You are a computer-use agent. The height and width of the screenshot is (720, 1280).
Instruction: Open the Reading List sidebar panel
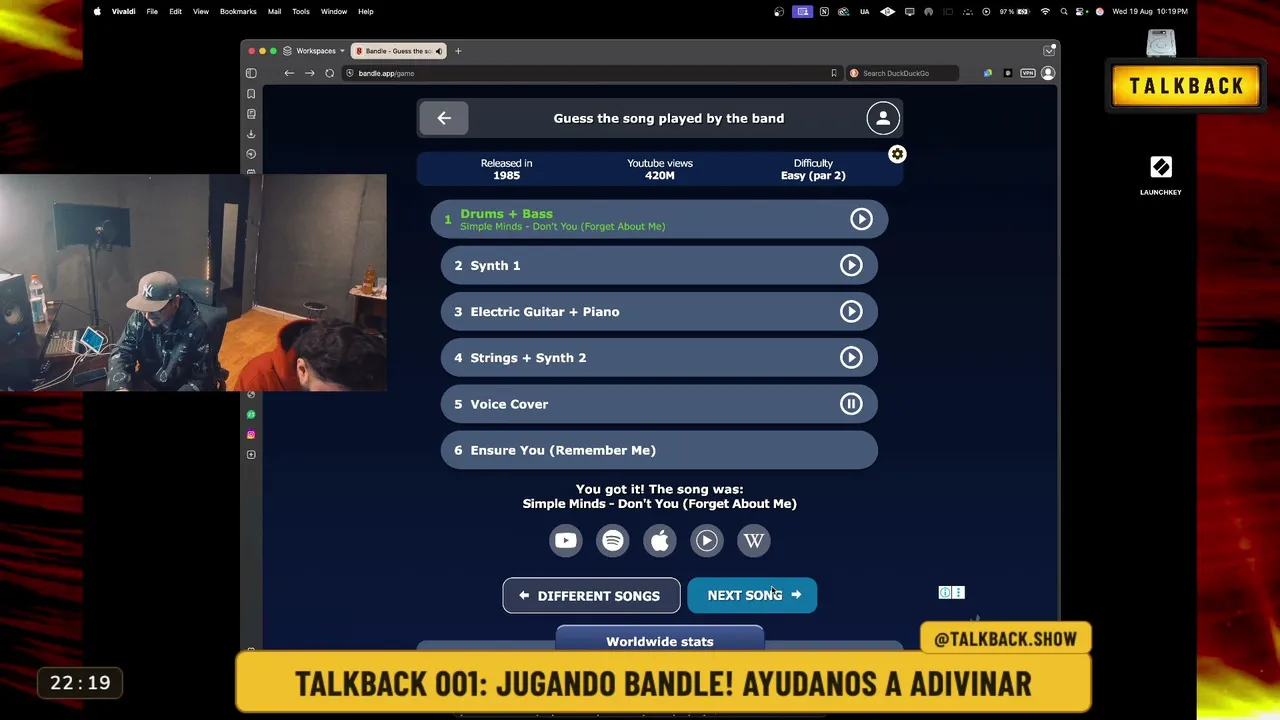(x=251, y=114)
